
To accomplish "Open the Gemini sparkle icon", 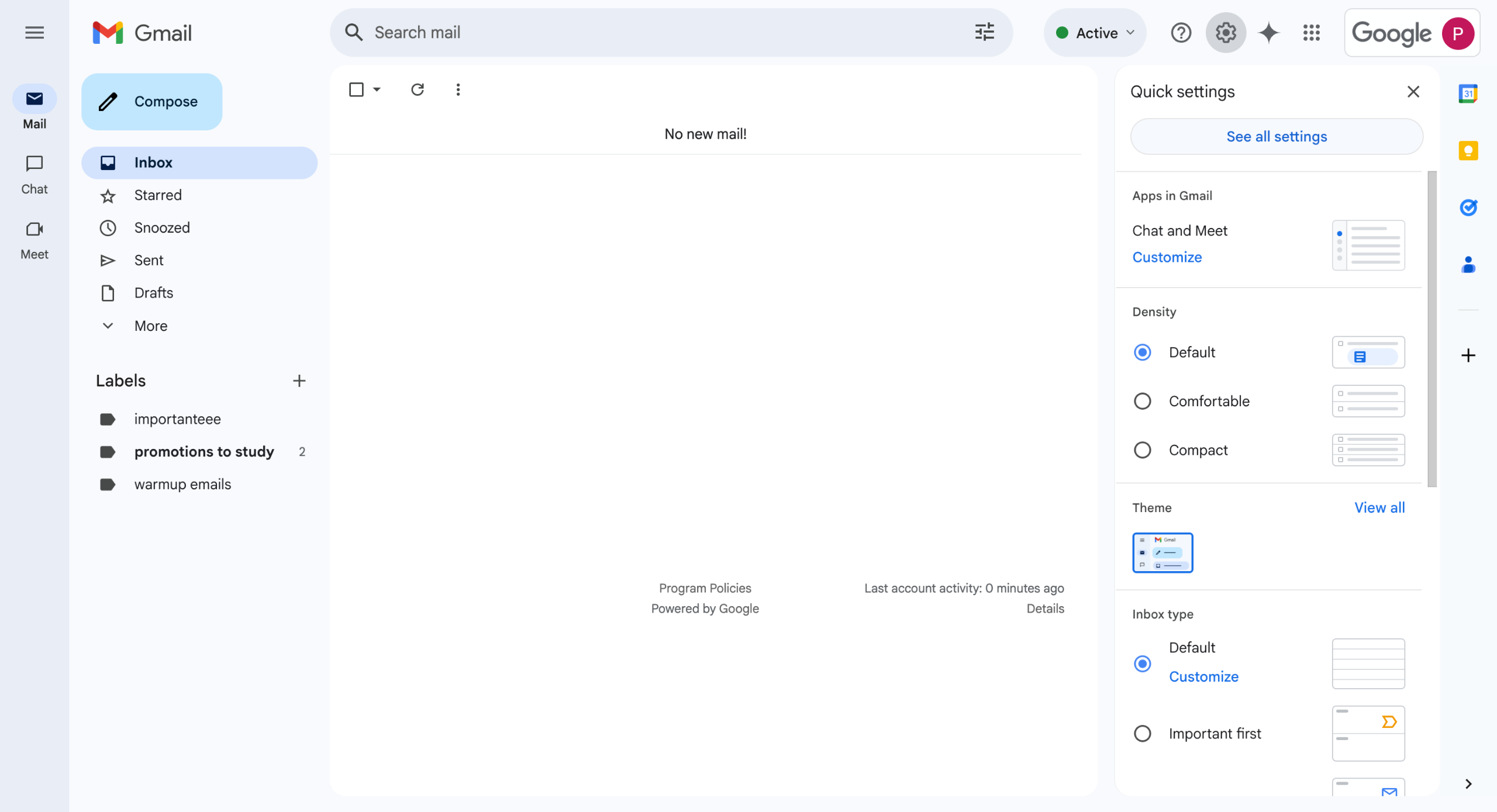I will 1268,33.
